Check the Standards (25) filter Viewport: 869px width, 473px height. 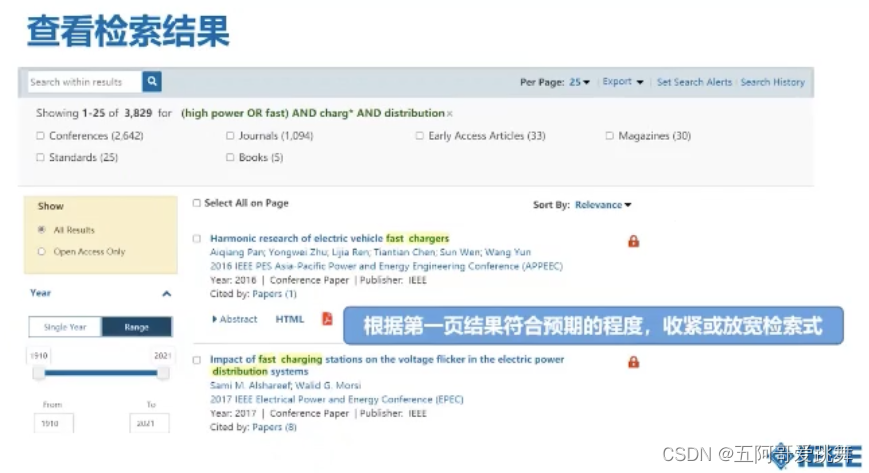[x=40, y=157]
